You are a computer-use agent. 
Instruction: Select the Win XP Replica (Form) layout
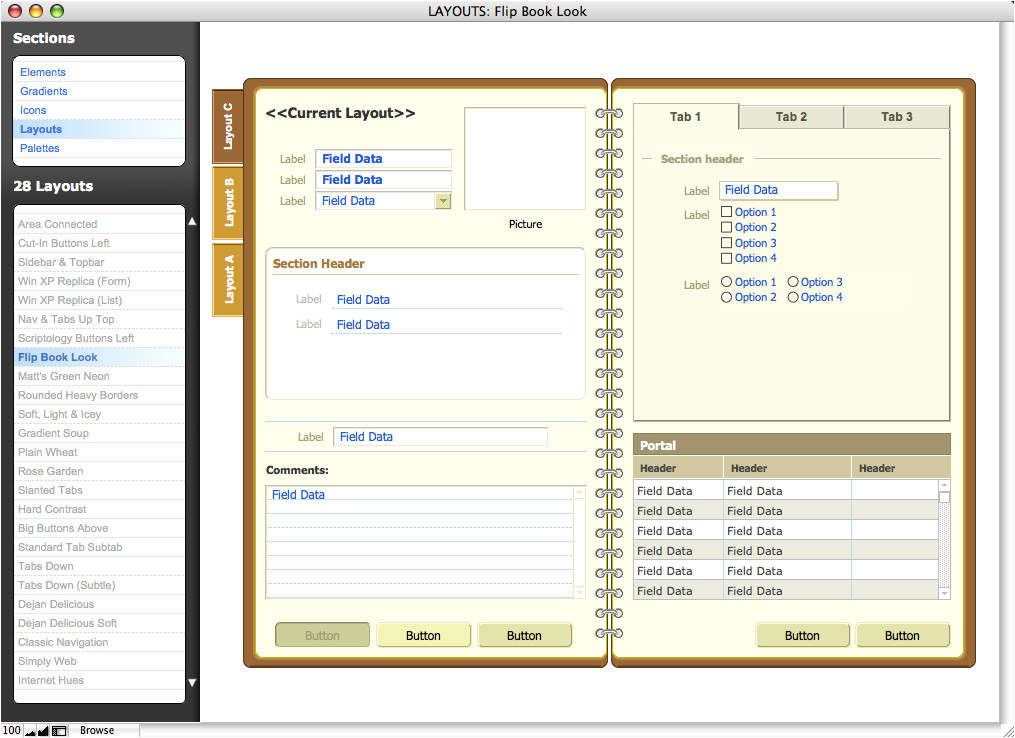click(99, 281)
